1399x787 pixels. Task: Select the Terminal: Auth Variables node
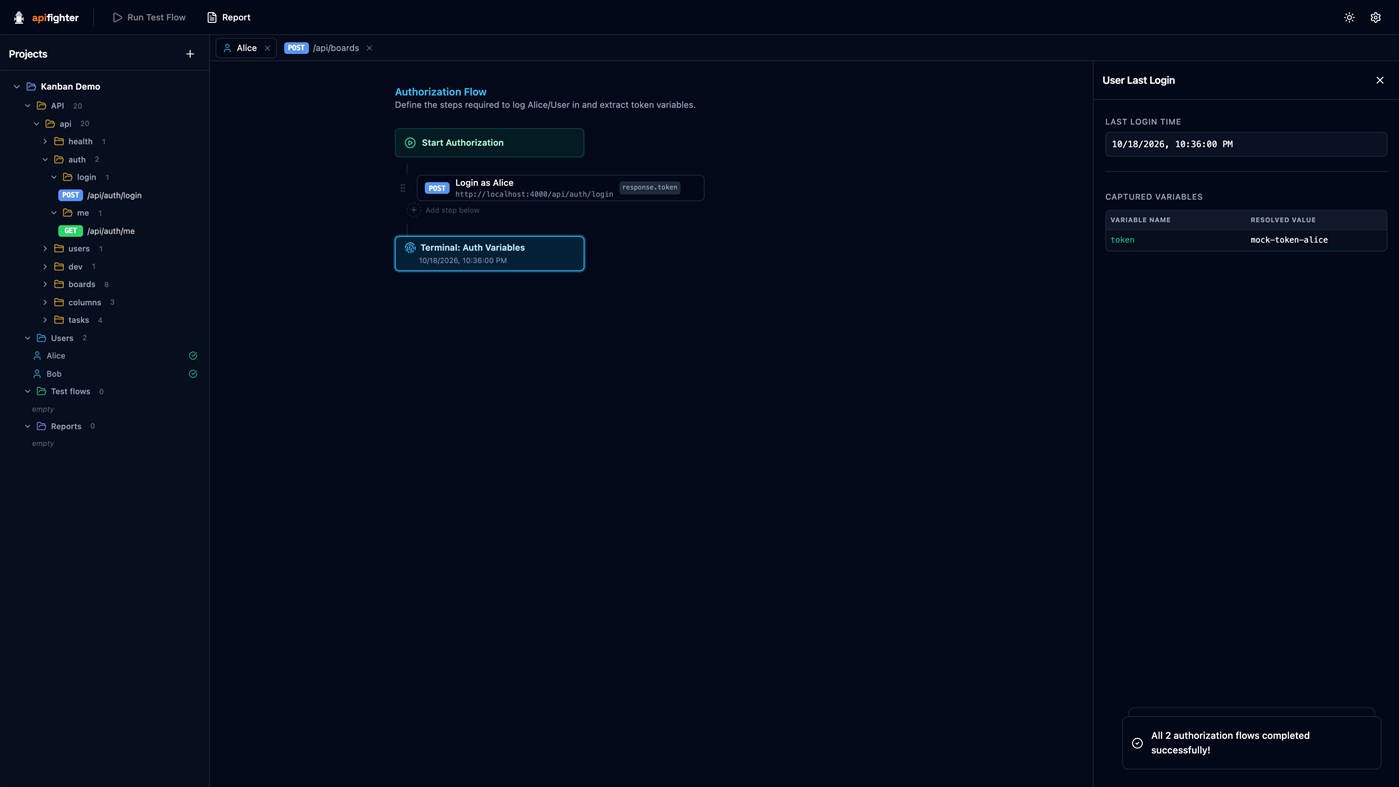tap(489, 254)
